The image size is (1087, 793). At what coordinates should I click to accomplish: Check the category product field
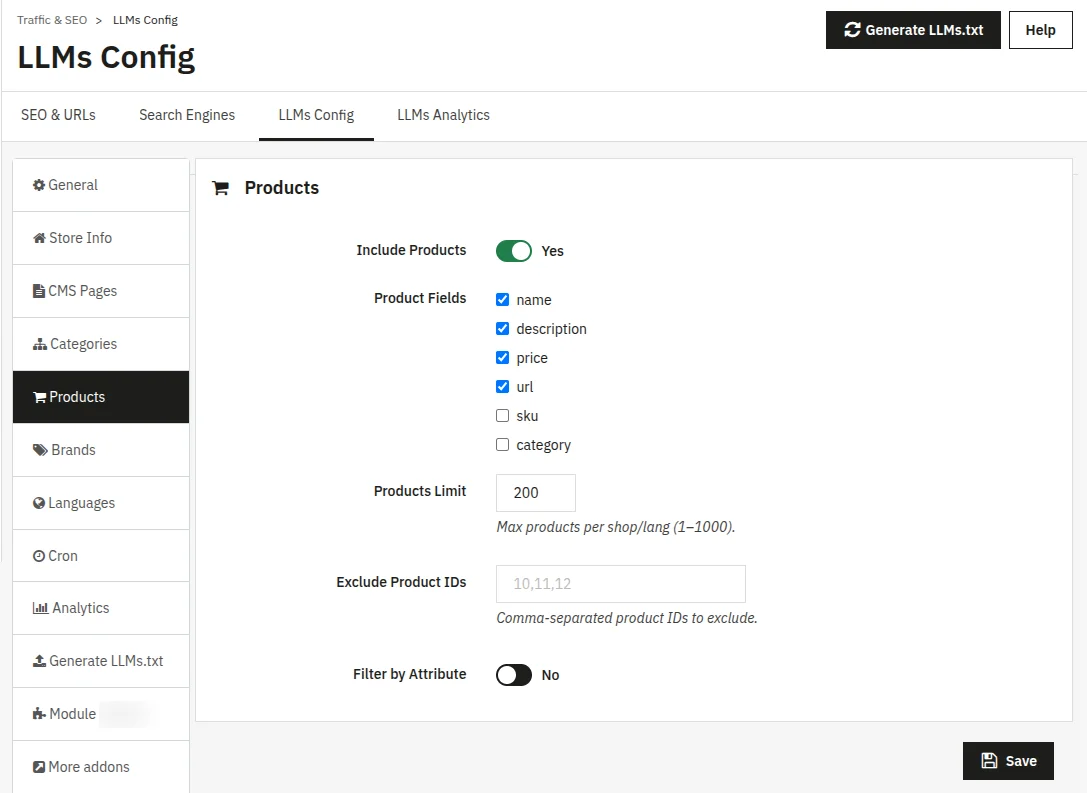pyautogui.click(x=503, y=445)
